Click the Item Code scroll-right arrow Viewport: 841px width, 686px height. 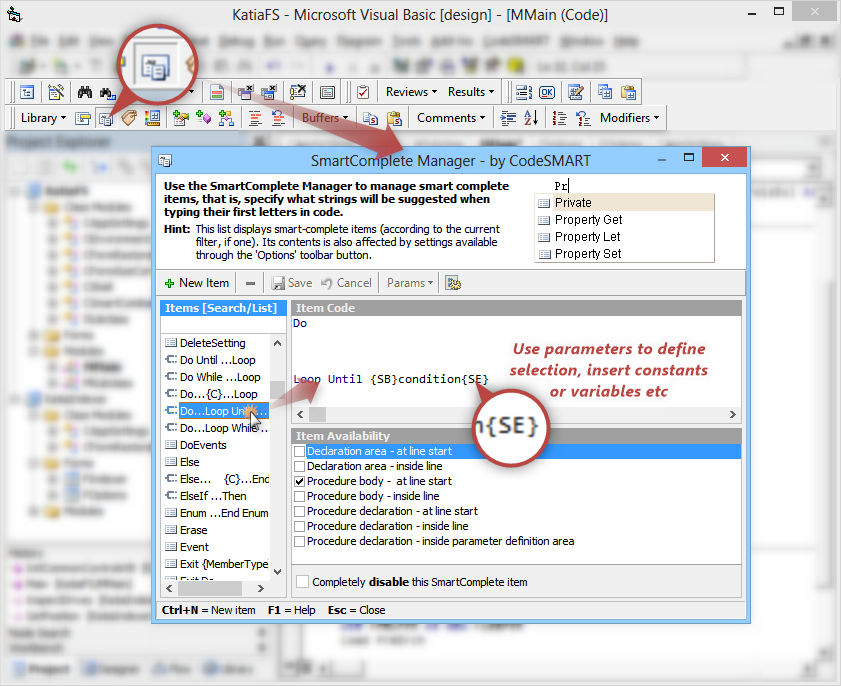click(733, 415)
